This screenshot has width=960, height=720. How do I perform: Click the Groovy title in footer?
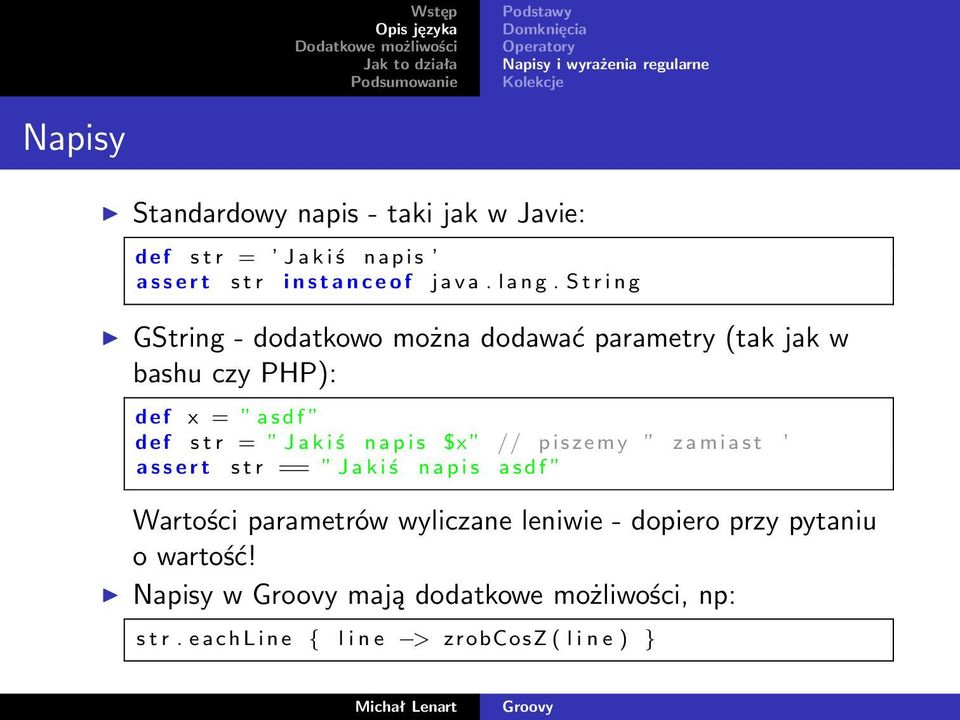point(528,707)
